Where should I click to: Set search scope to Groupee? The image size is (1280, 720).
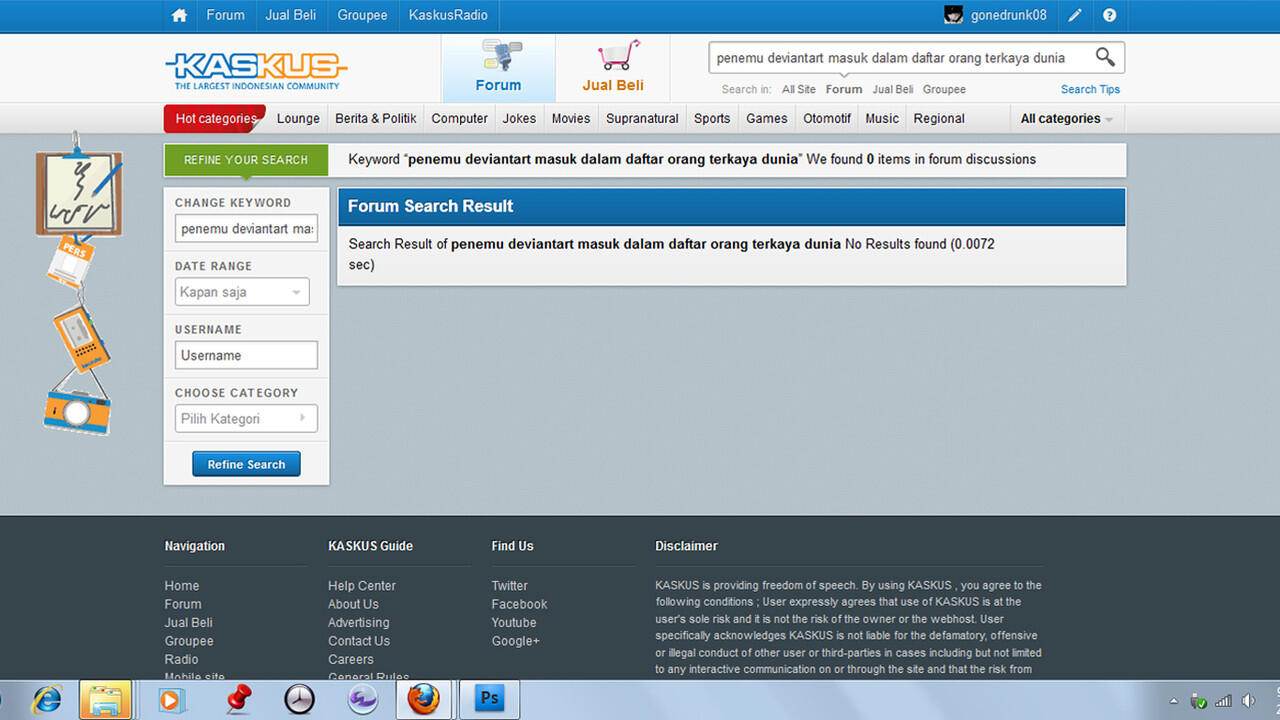[944, 89]
